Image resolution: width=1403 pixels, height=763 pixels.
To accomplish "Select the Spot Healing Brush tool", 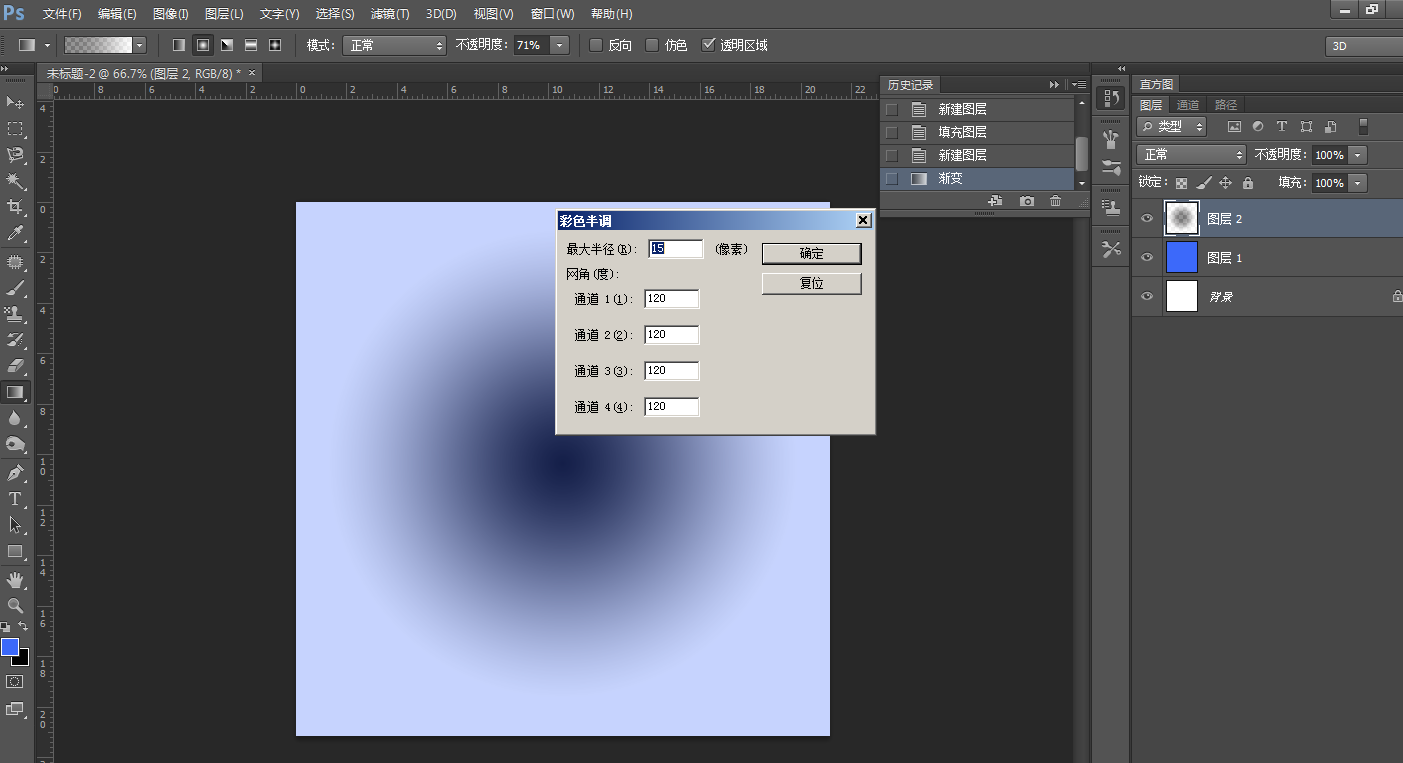I will point(15,262).
